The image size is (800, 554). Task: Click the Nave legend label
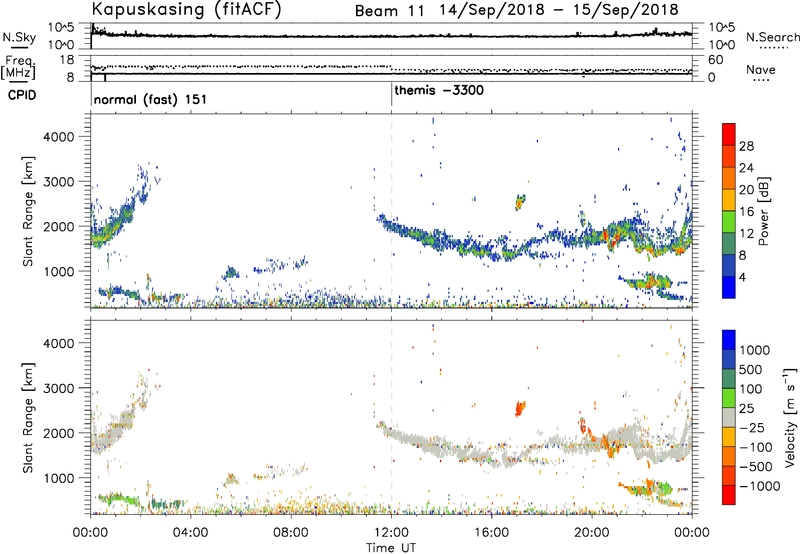(760, 69)
